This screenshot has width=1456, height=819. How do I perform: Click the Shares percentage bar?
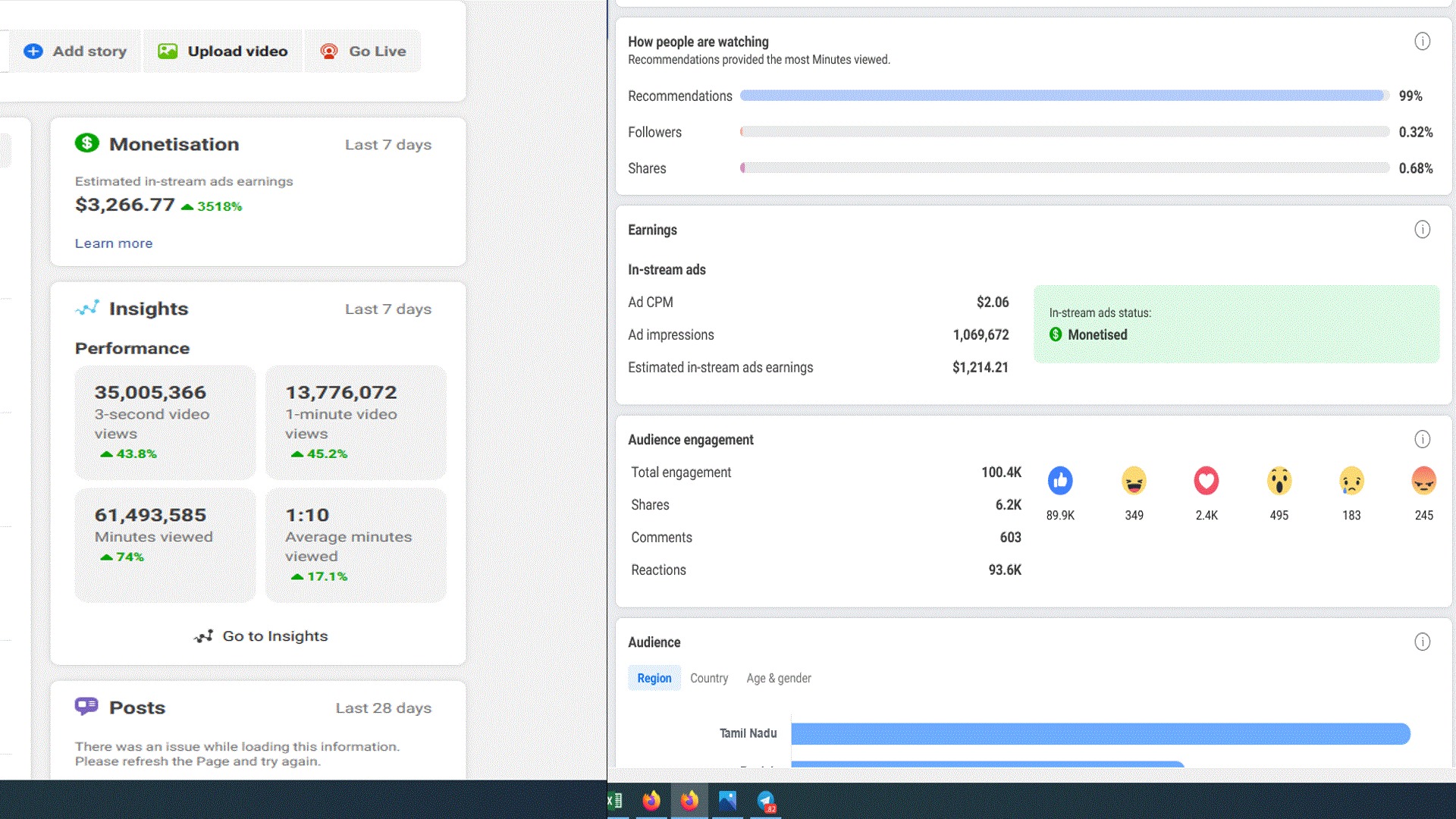coord(1065,168)
